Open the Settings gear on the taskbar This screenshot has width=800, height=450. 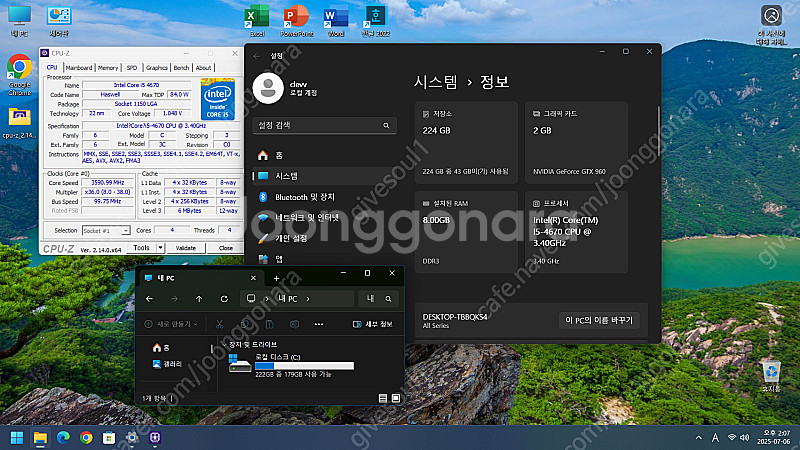pos(132,438)
